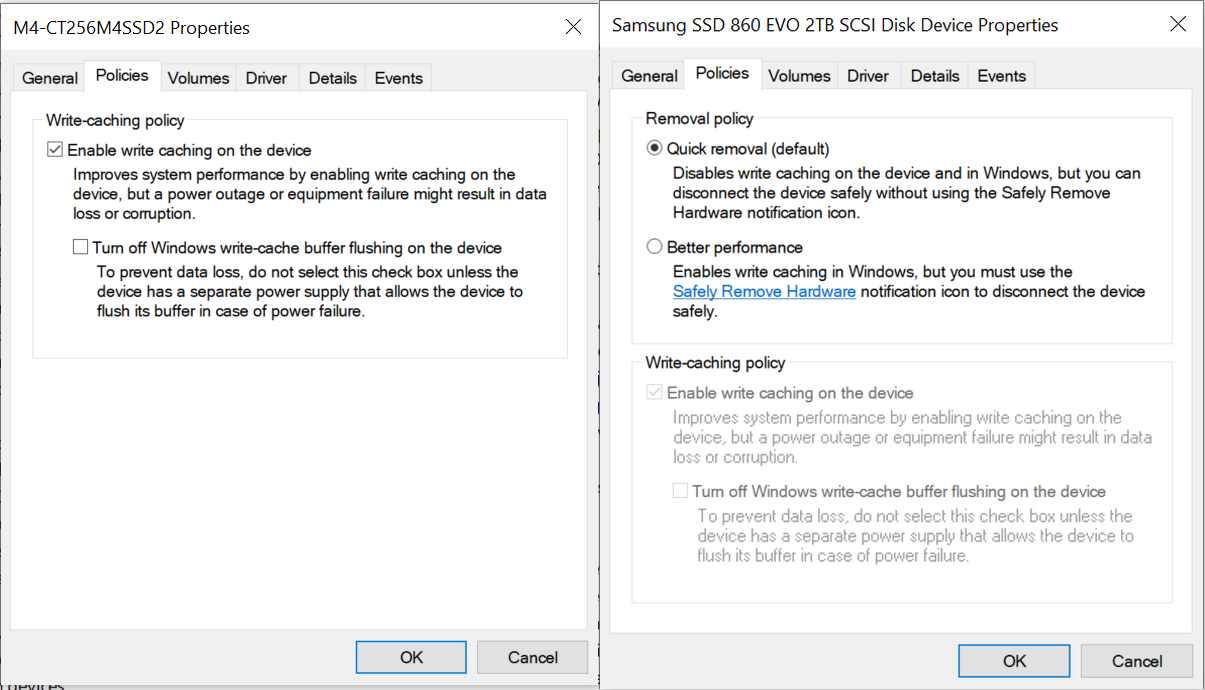
Task: Open General tab in Samsung SSD Properties
Action: [x=649, y=76]
